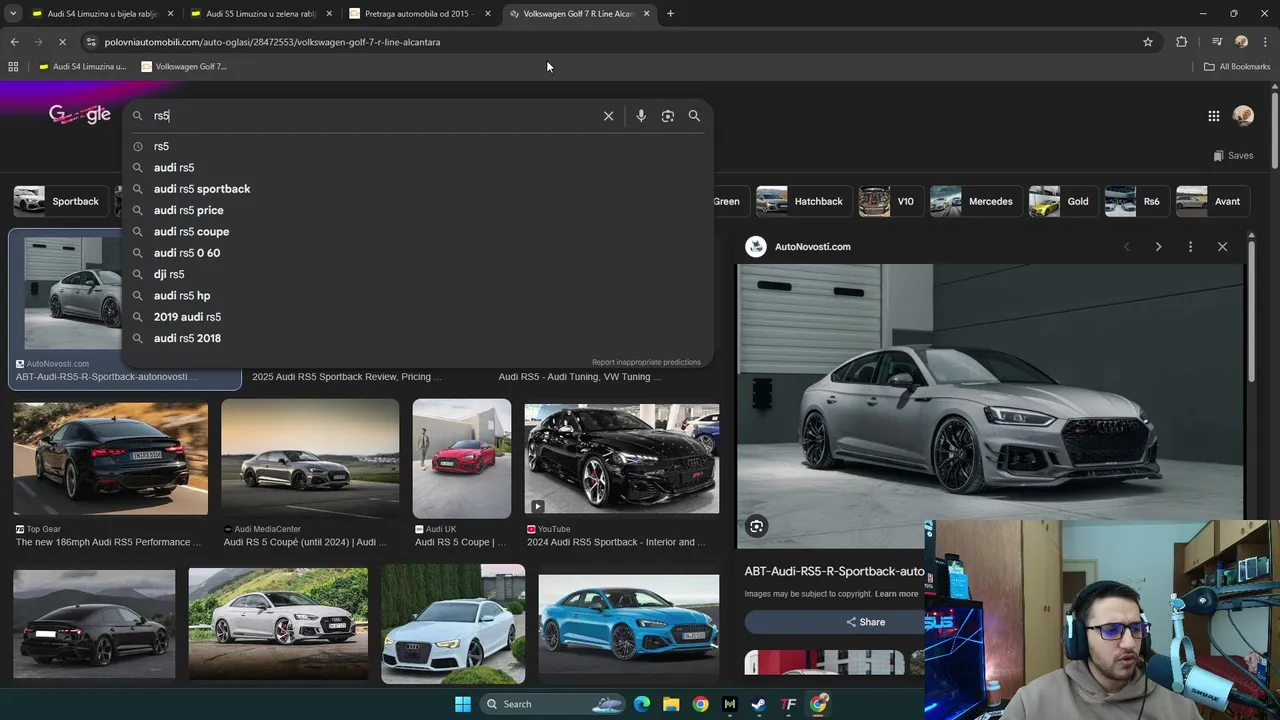This screenshot has height=720, width=1280.
Task: Open YouTube 2024 Audi RS5 Sportback thumbnail
Action: pyautogui.click(x=622, y=459)
